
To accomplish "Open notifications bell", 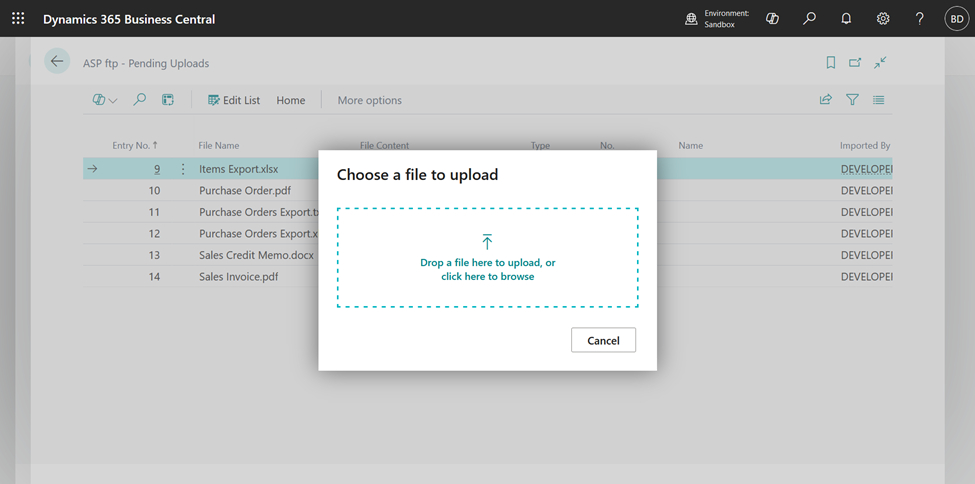I will coord(846,19).
